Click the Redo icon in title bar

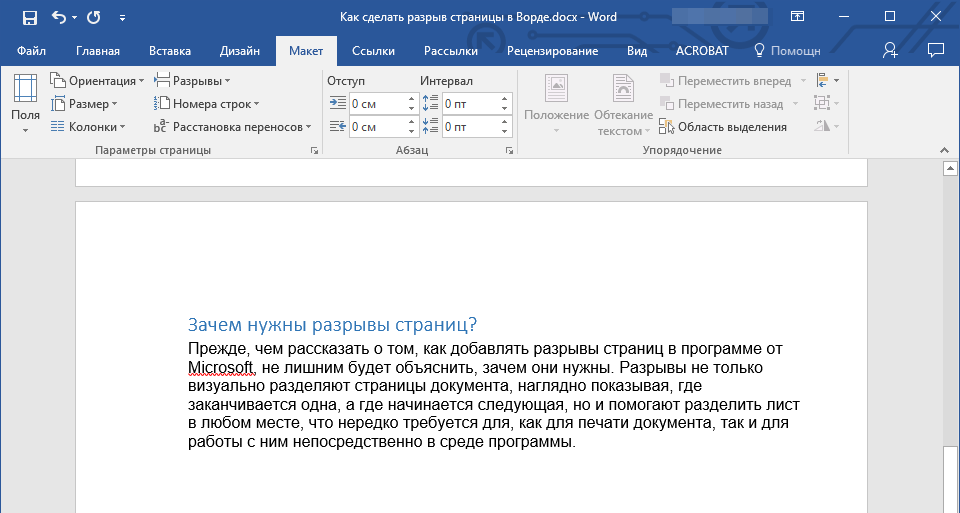(x=94, y=17)
